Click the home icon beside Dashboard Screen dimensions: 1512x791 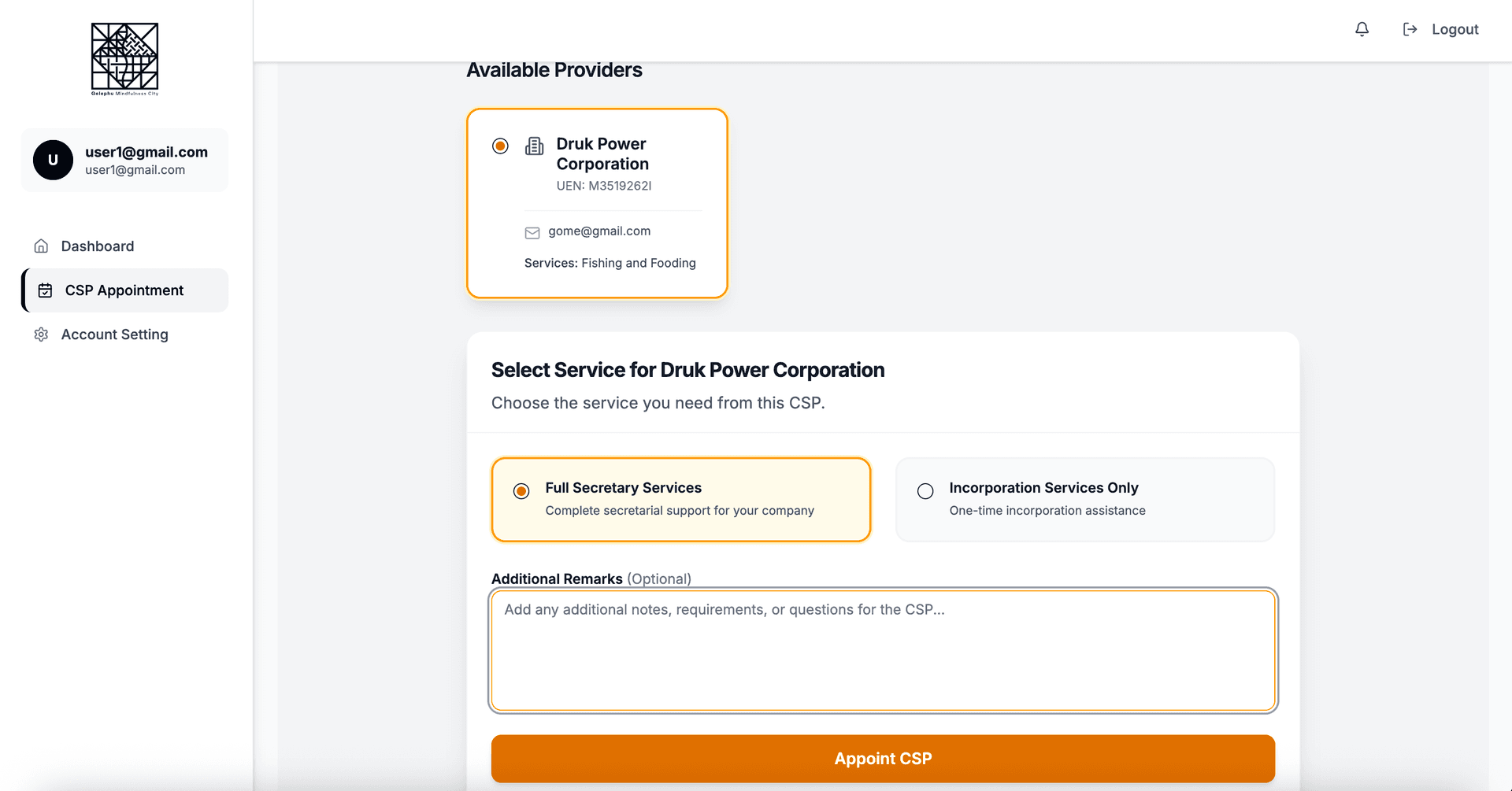41,246
